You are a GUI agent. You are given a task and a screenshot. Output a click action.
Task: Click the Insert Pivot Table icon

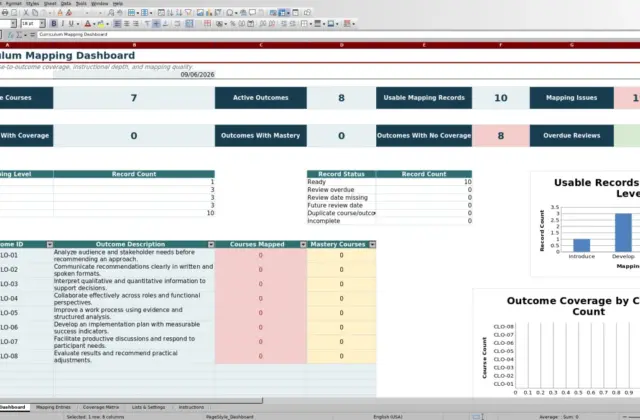(218, 13)
